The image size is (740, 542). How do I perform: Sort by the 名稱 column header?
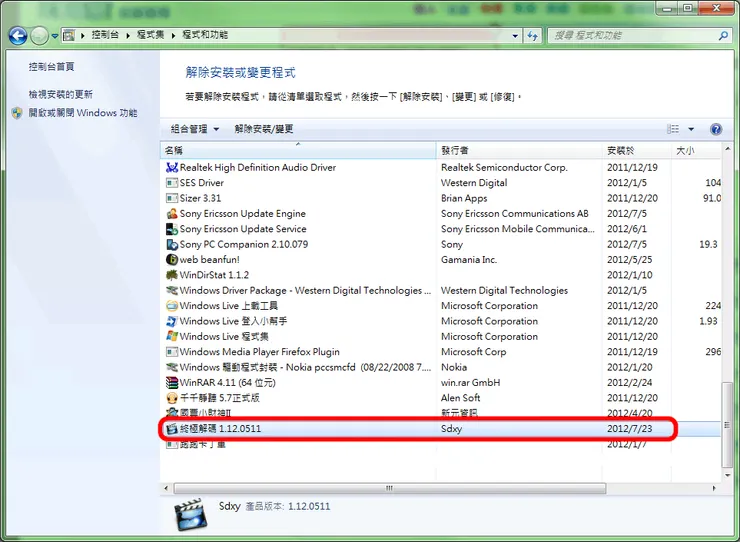pos(298,151)
